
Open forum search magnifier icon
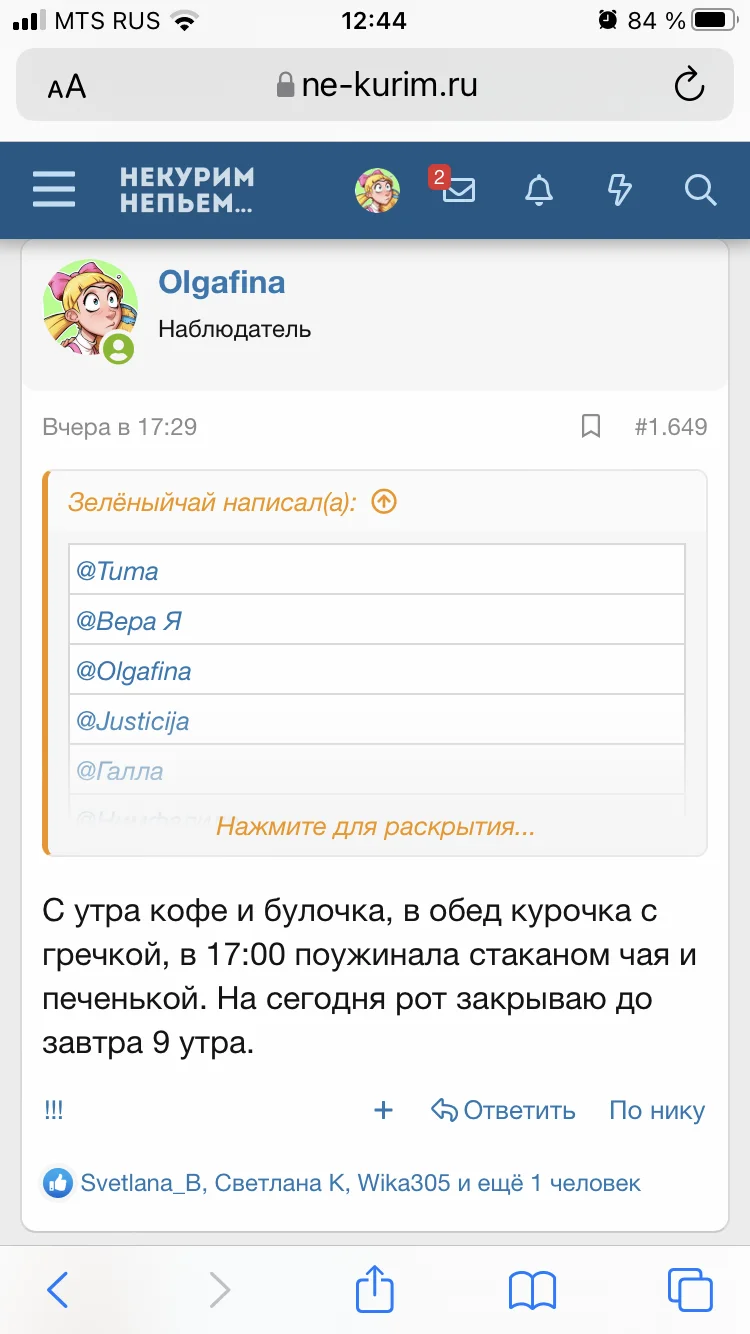point(700,189)
